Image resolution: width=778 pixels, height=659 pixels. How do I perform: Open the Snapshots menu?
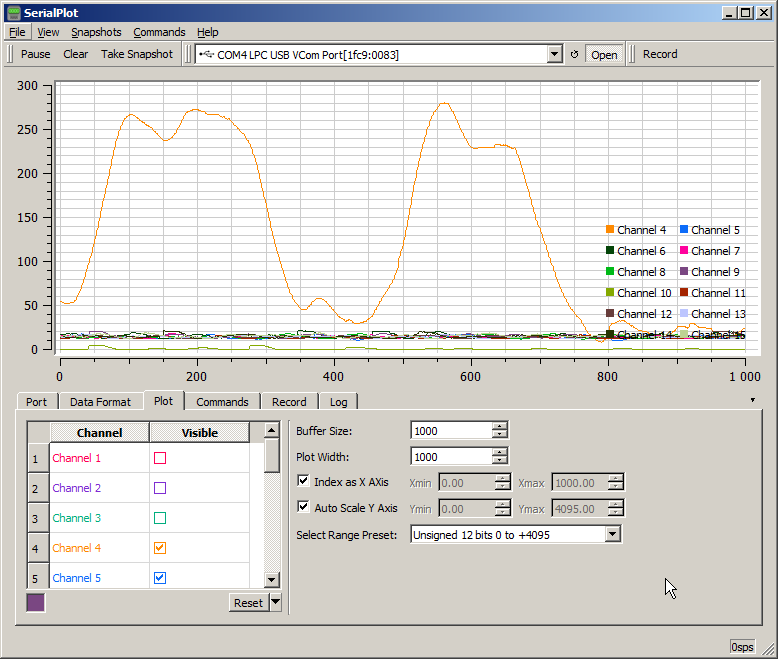click(x=96, y=32)
